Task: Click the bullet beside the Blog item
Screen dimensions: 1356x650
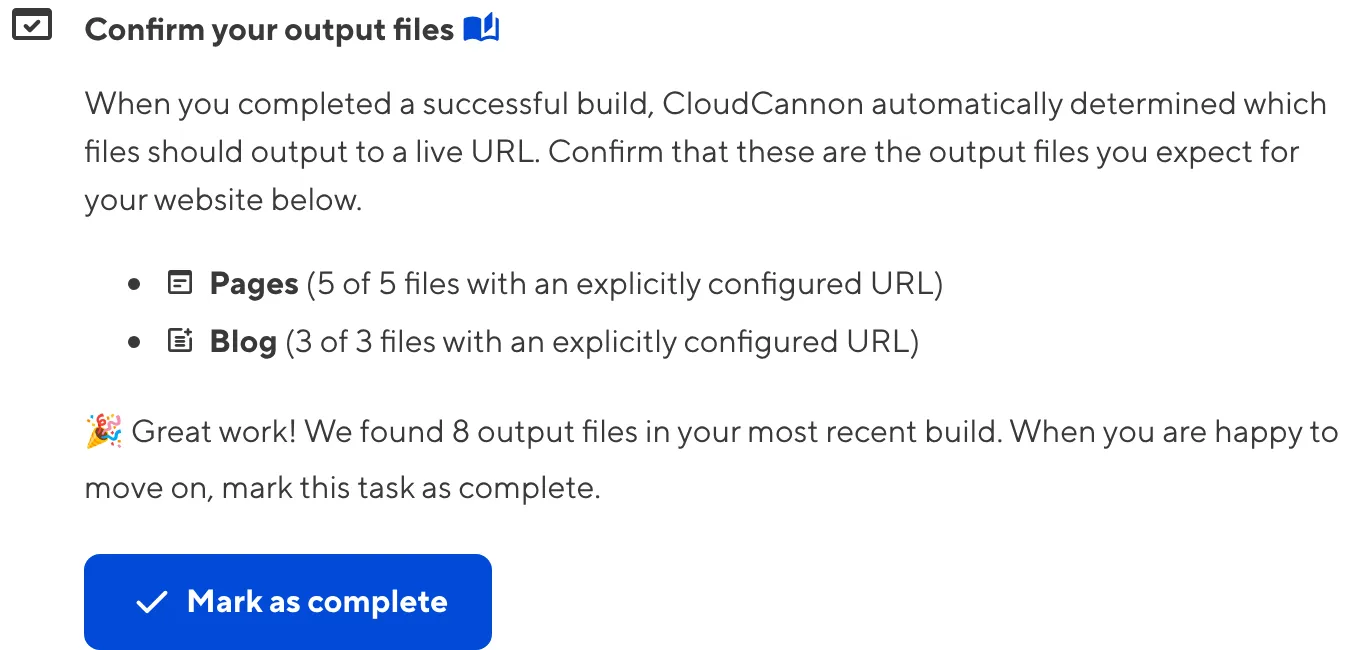Action: [x=134, y=341]
